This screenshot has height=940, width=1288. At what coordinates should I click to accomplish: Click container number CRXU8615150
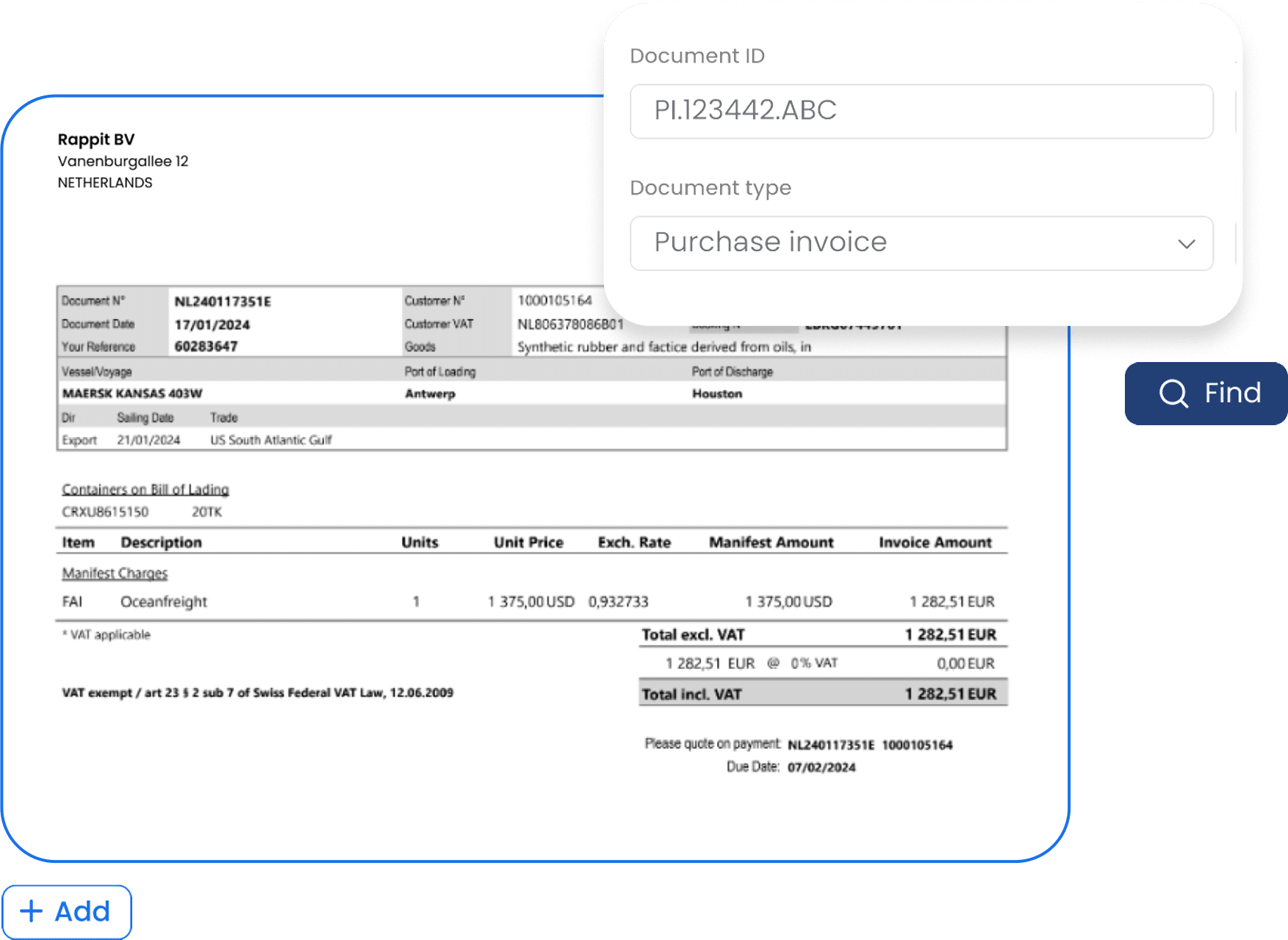105,512
